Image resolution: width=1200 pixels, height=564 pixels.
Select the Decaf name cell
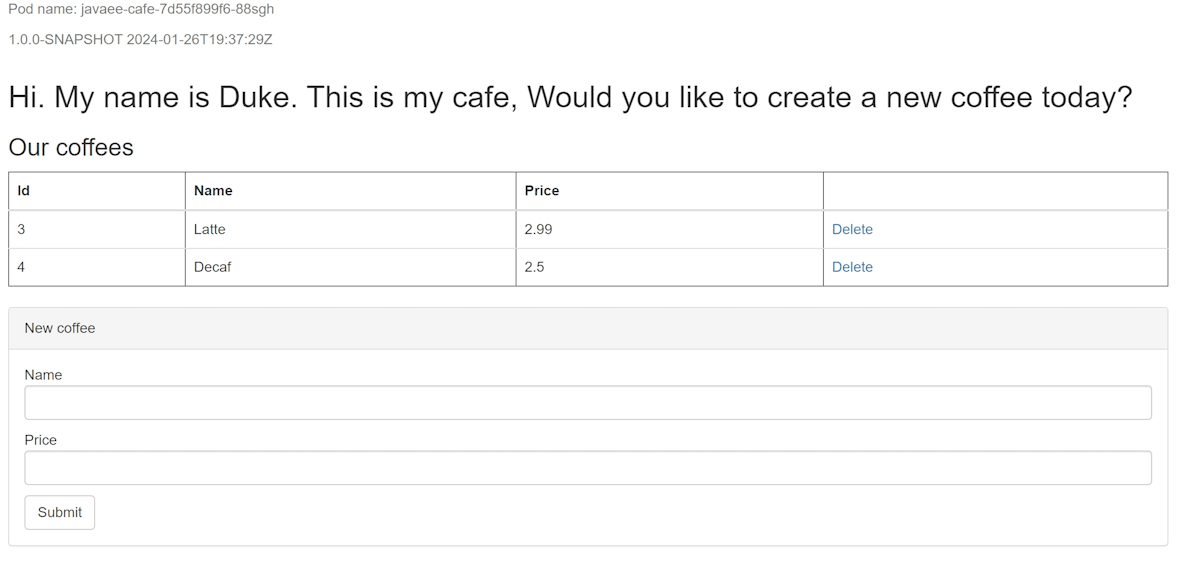pos(213,267)
